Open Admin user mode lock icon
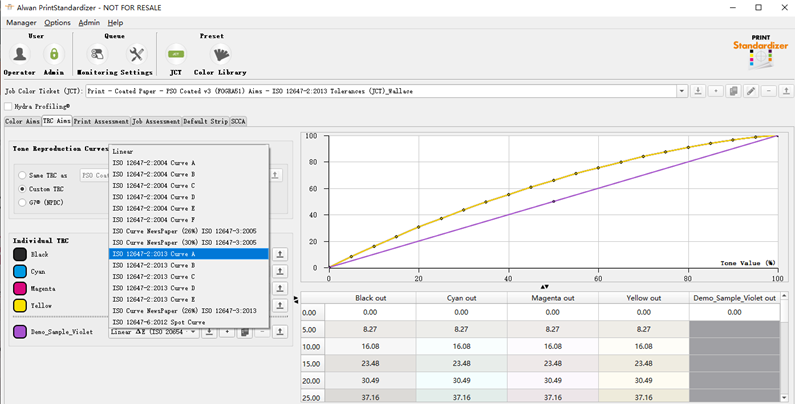795x404 pixels. pos(54,54)
